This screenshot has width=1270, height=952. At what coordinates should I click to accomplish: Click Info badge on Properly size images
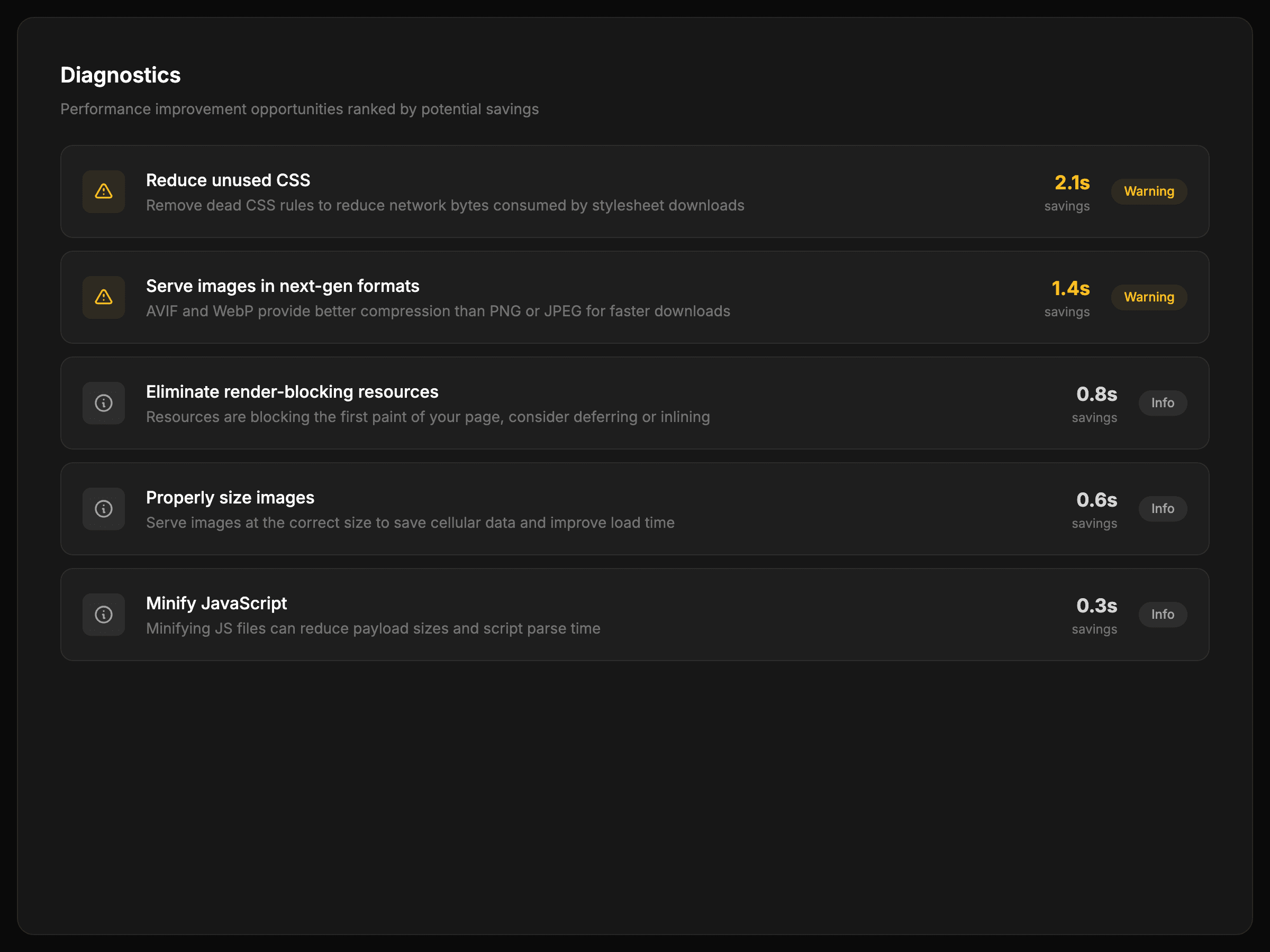(1162, 508)
